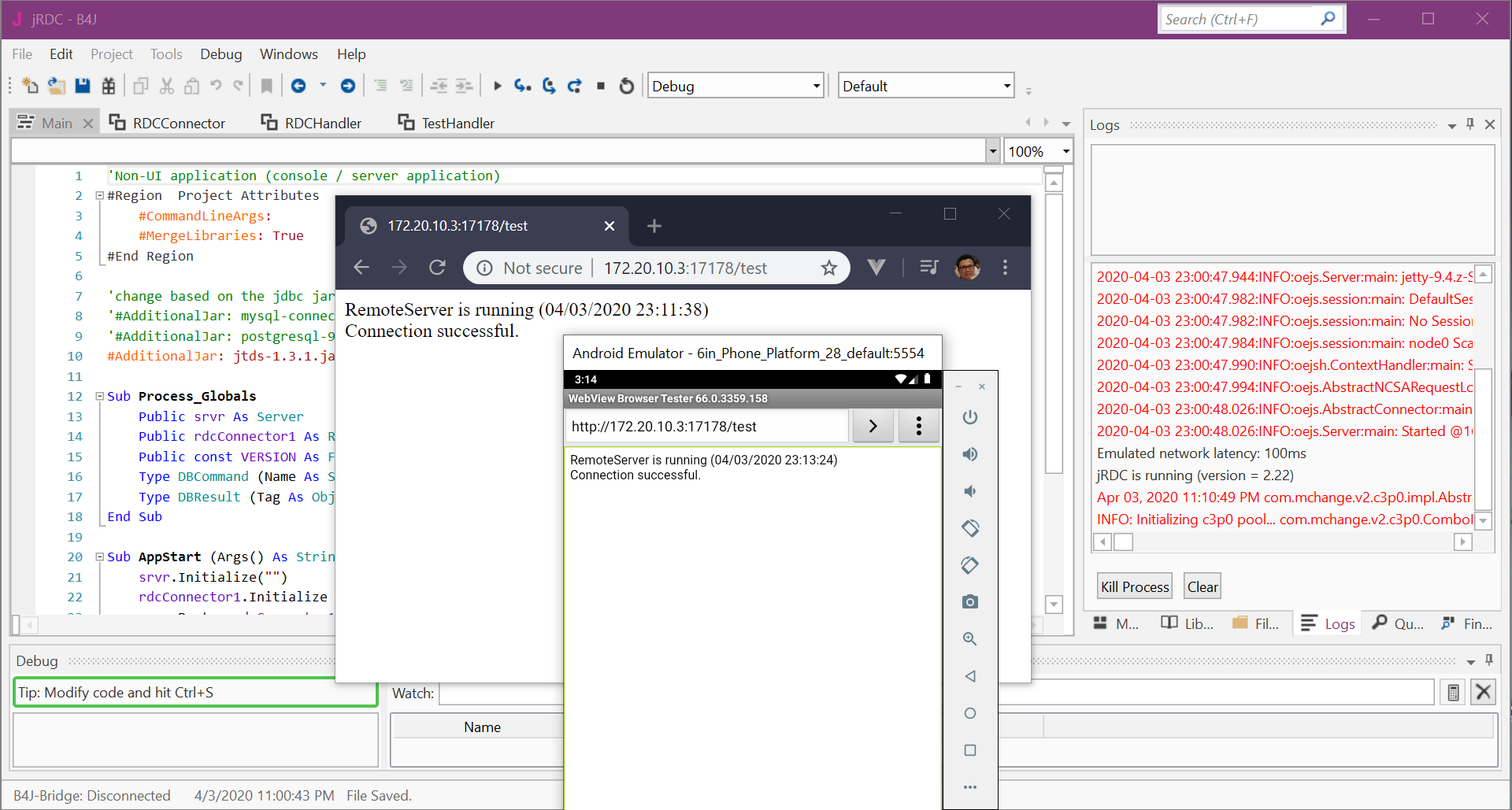Open a new Chrome tab with the plus button

pyautogui.click(x=654, y=226)
